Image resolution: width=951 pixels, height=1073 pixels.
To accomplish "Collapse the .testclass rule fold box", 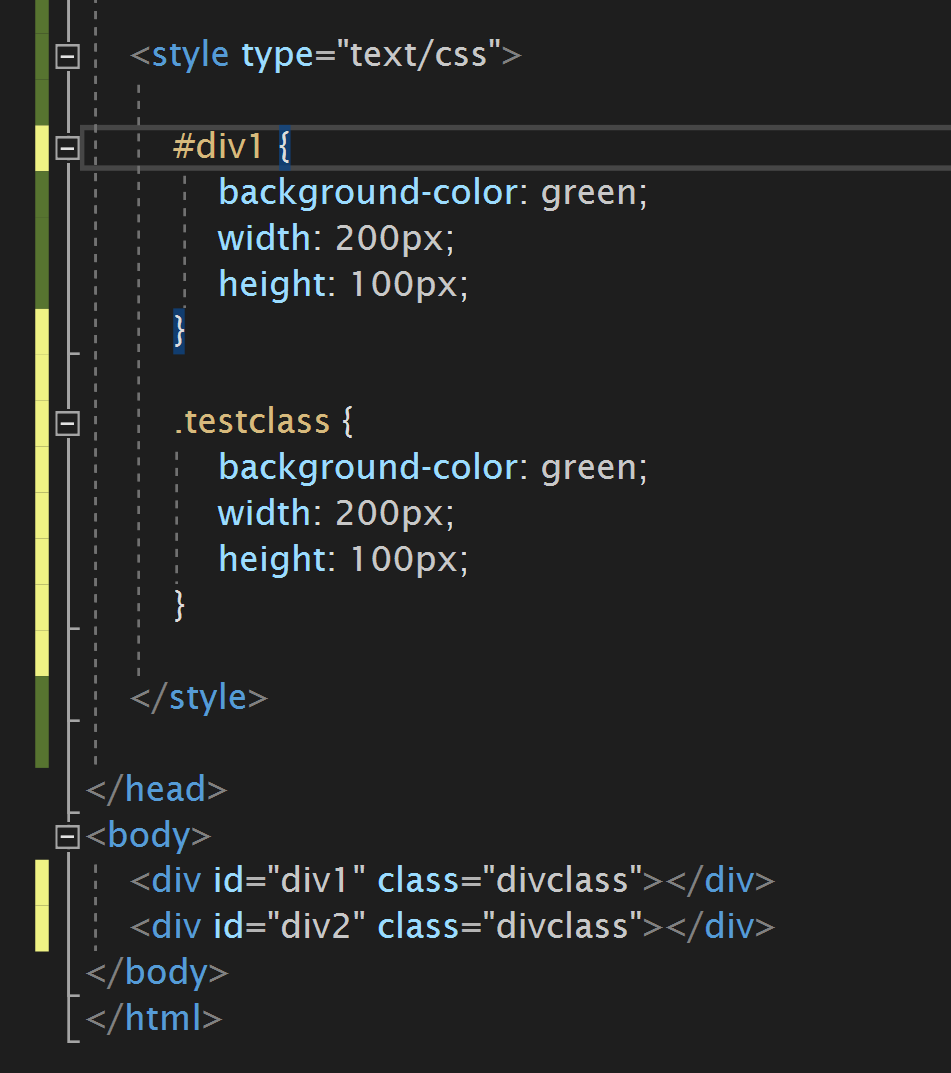I will click(x=66, y=424).
